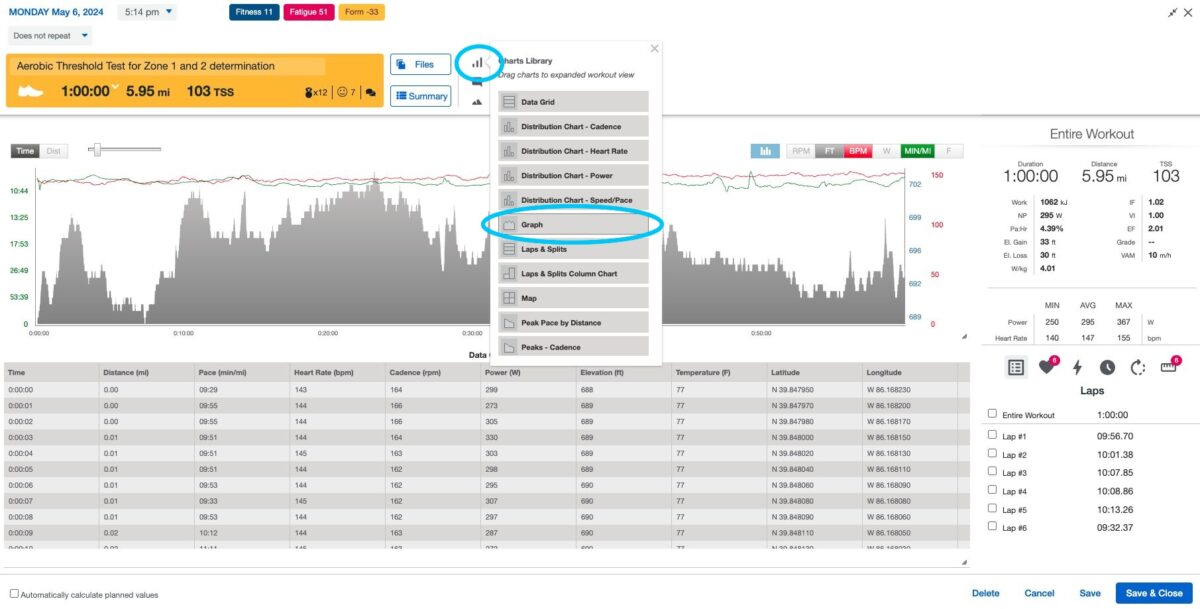
Task: Click the Save & Close button
Action: [1155, 592]
